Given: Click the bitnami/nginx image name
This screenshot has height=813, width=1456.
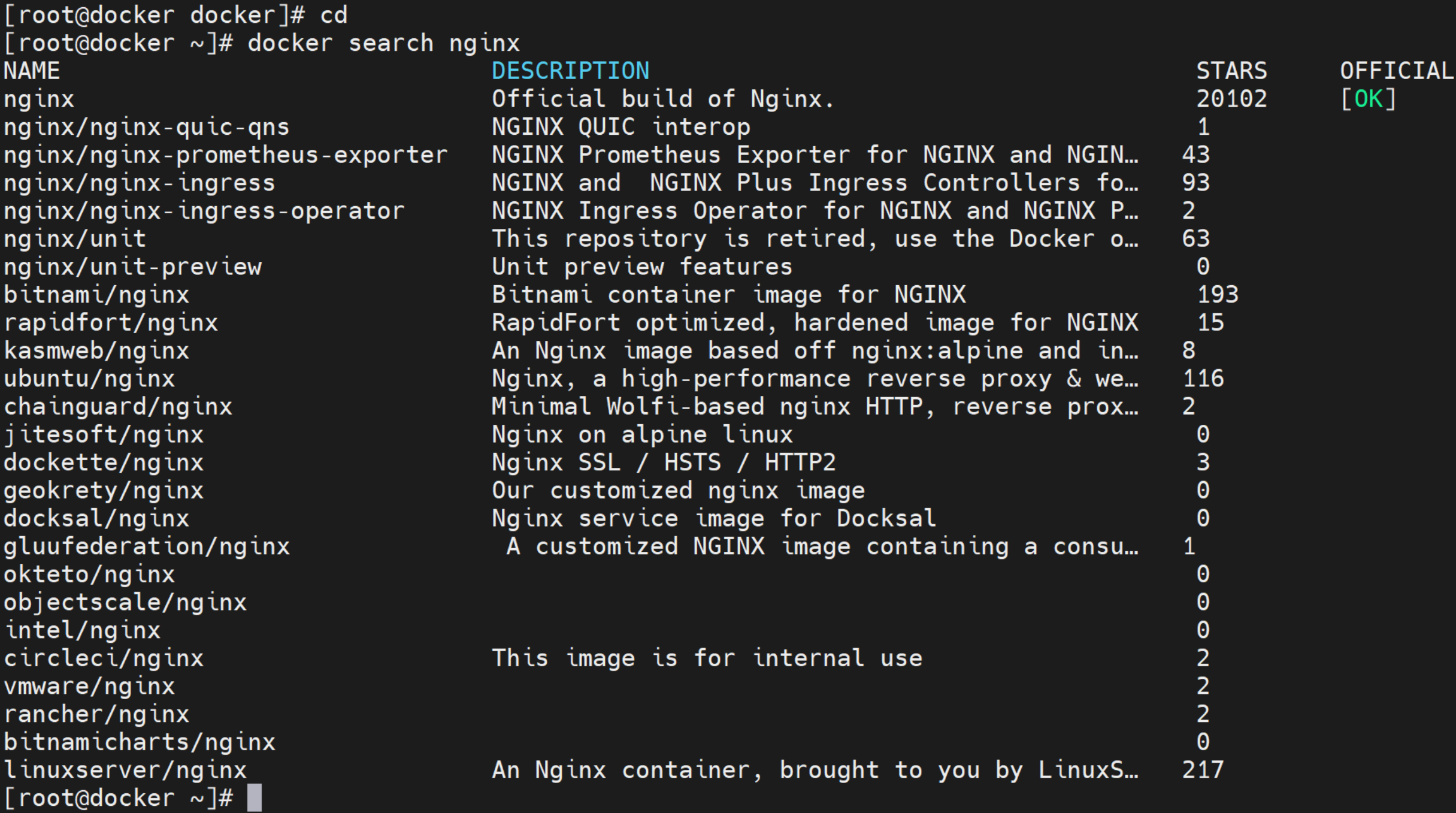Looking at the screenshot, I should pyautogui.click(x=96, y=295).
